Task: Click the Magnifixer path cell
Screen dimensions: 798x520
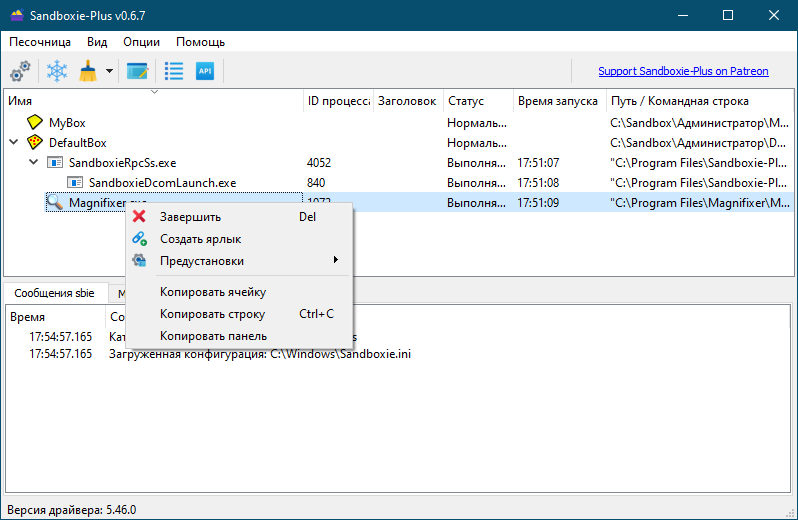Action: 700,203
